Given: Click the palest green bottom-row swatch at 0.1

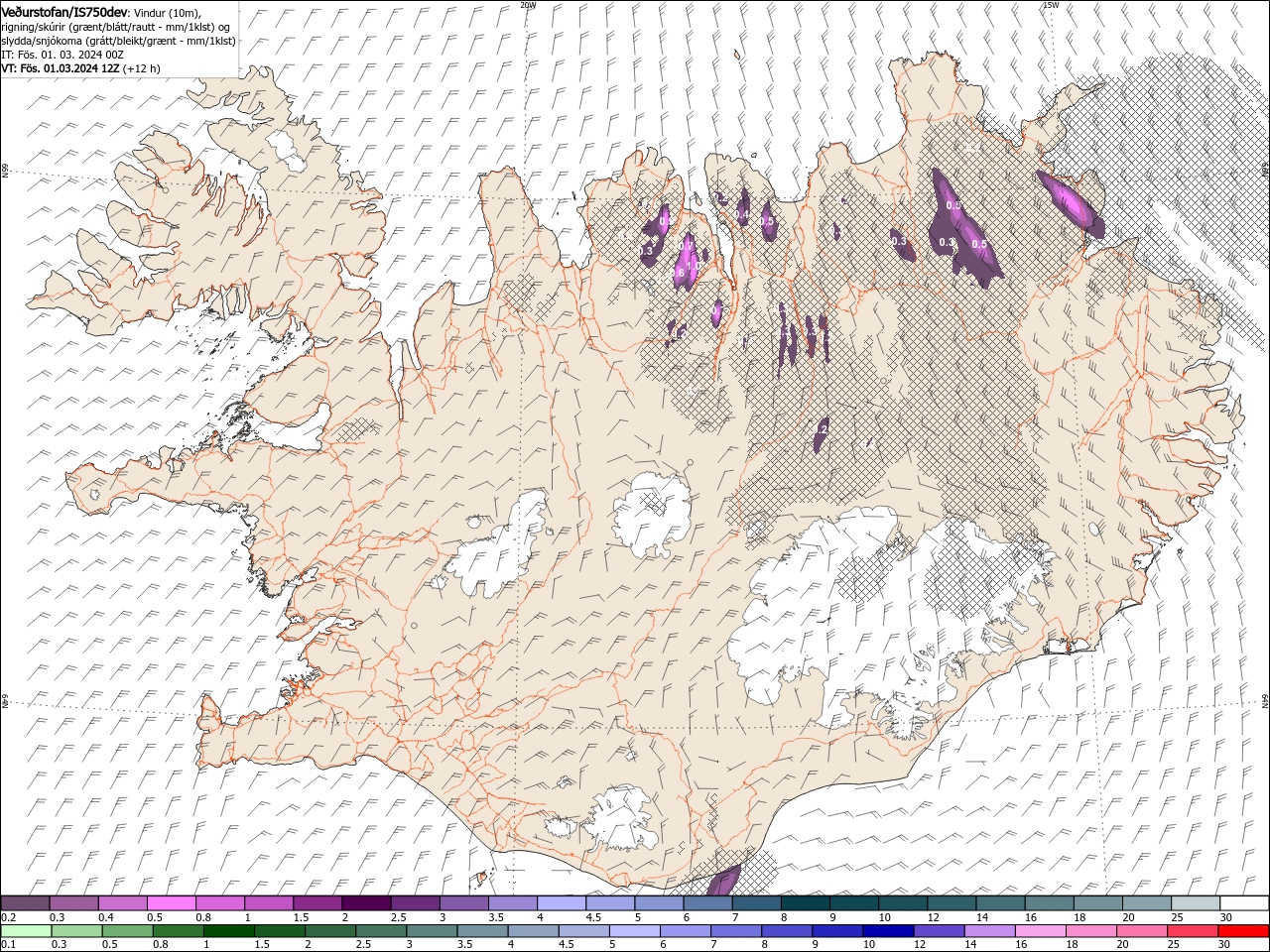Looking at the screenshot, I should [26, 931].
